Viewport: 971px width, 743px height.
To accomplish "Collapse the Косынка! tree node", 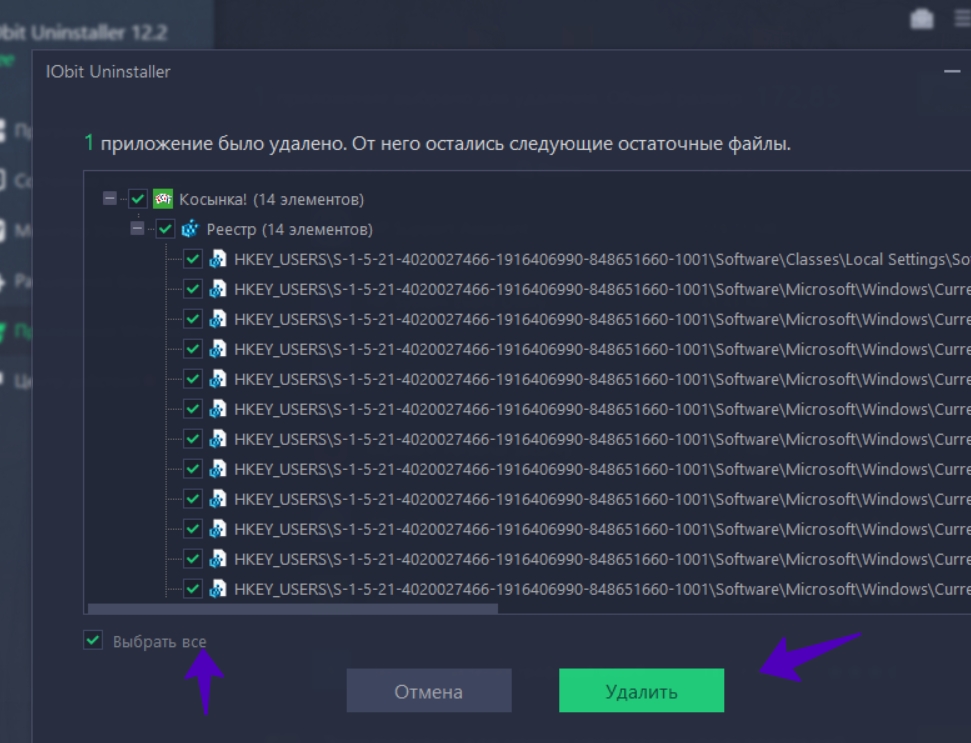I will [110, 199].
